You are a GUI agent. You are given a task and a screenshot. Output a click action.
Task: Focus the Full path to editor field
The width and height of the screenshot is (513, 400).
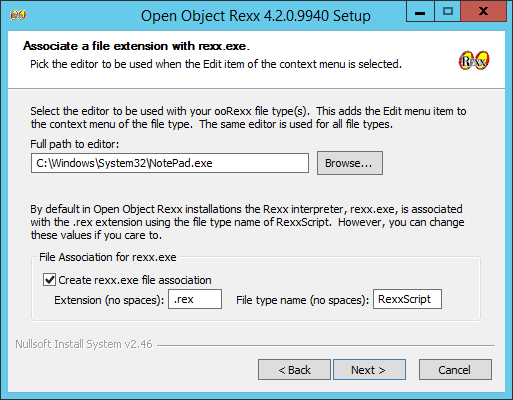[x=170, y=163]
